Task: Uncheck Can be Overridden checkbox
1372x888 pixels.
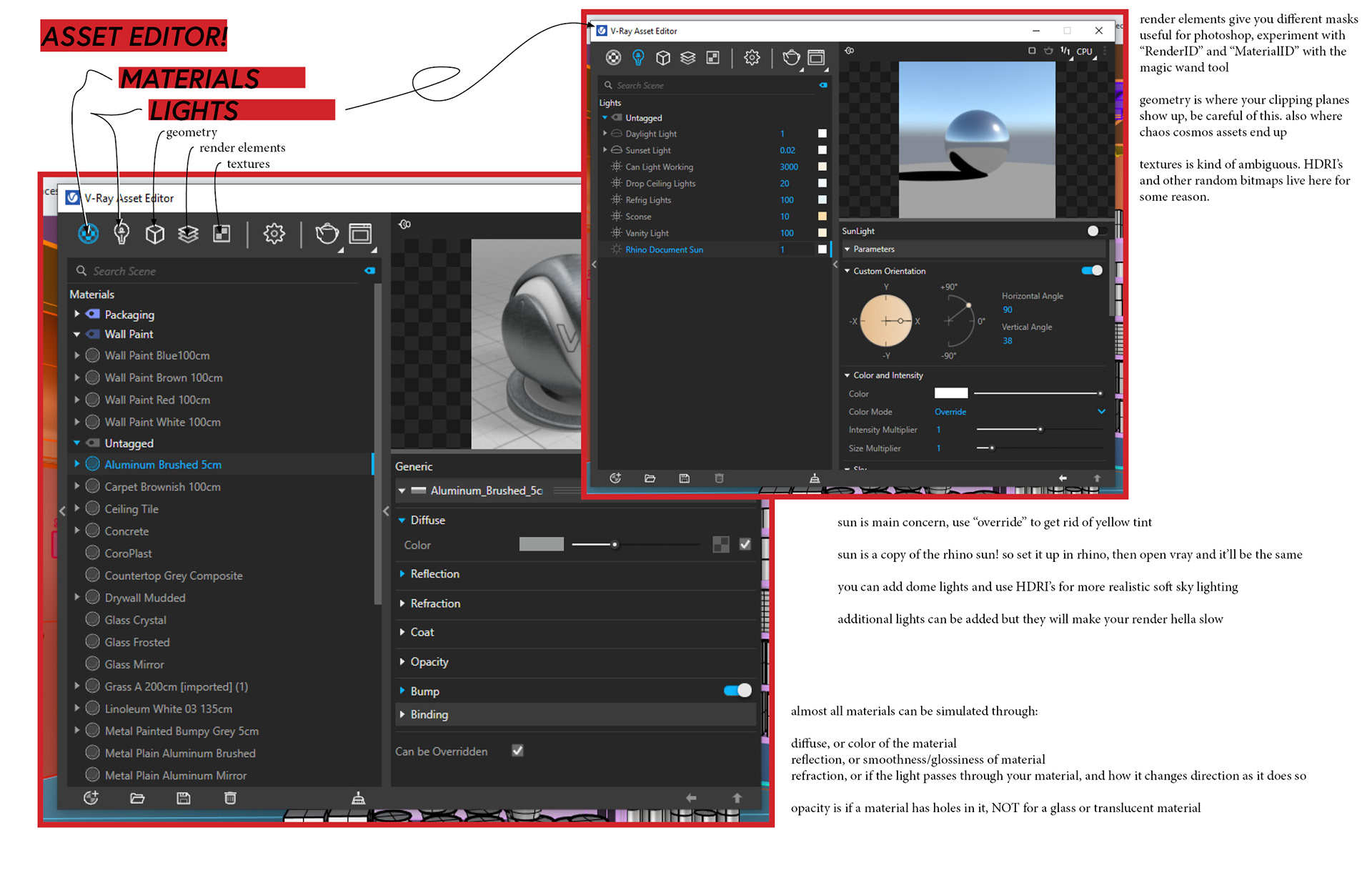Action: click(x=517, y=751)
